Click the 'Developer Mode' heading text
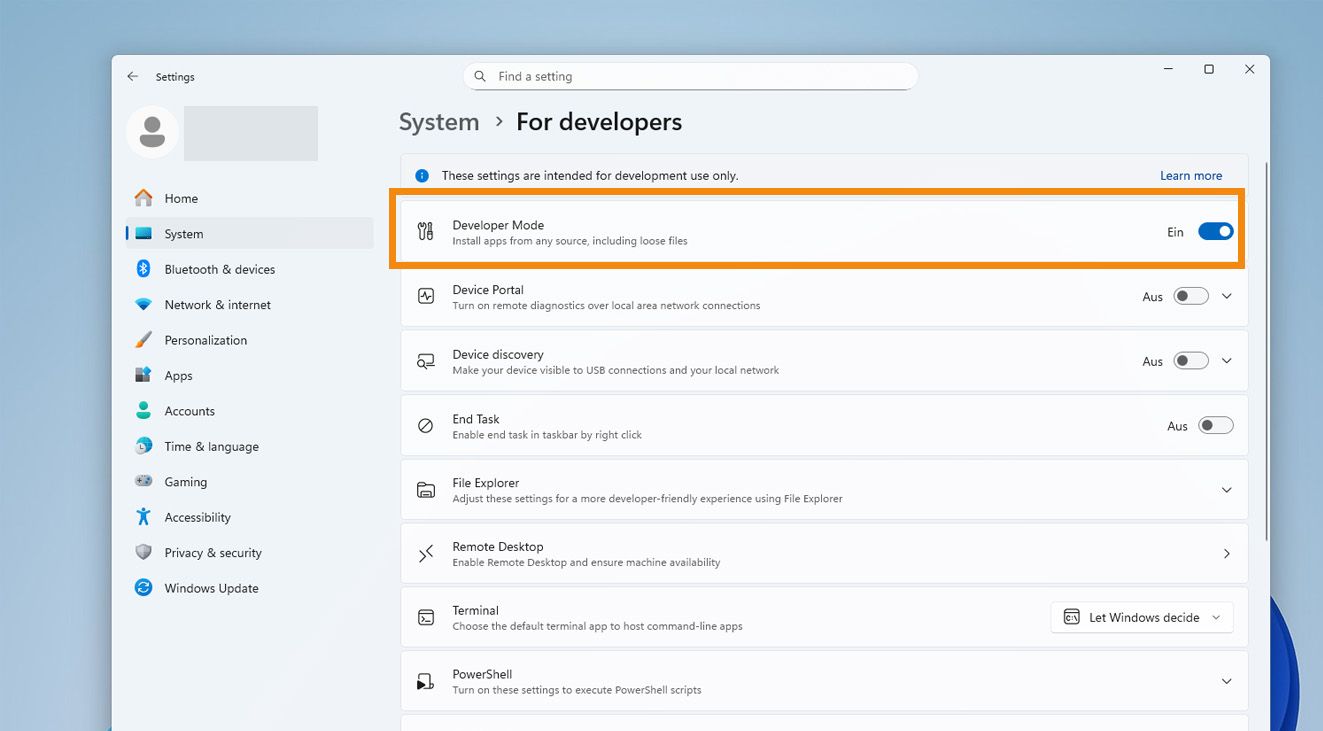Image resolution: width=1323 pixels, height=731 pixels. point(498,225)
